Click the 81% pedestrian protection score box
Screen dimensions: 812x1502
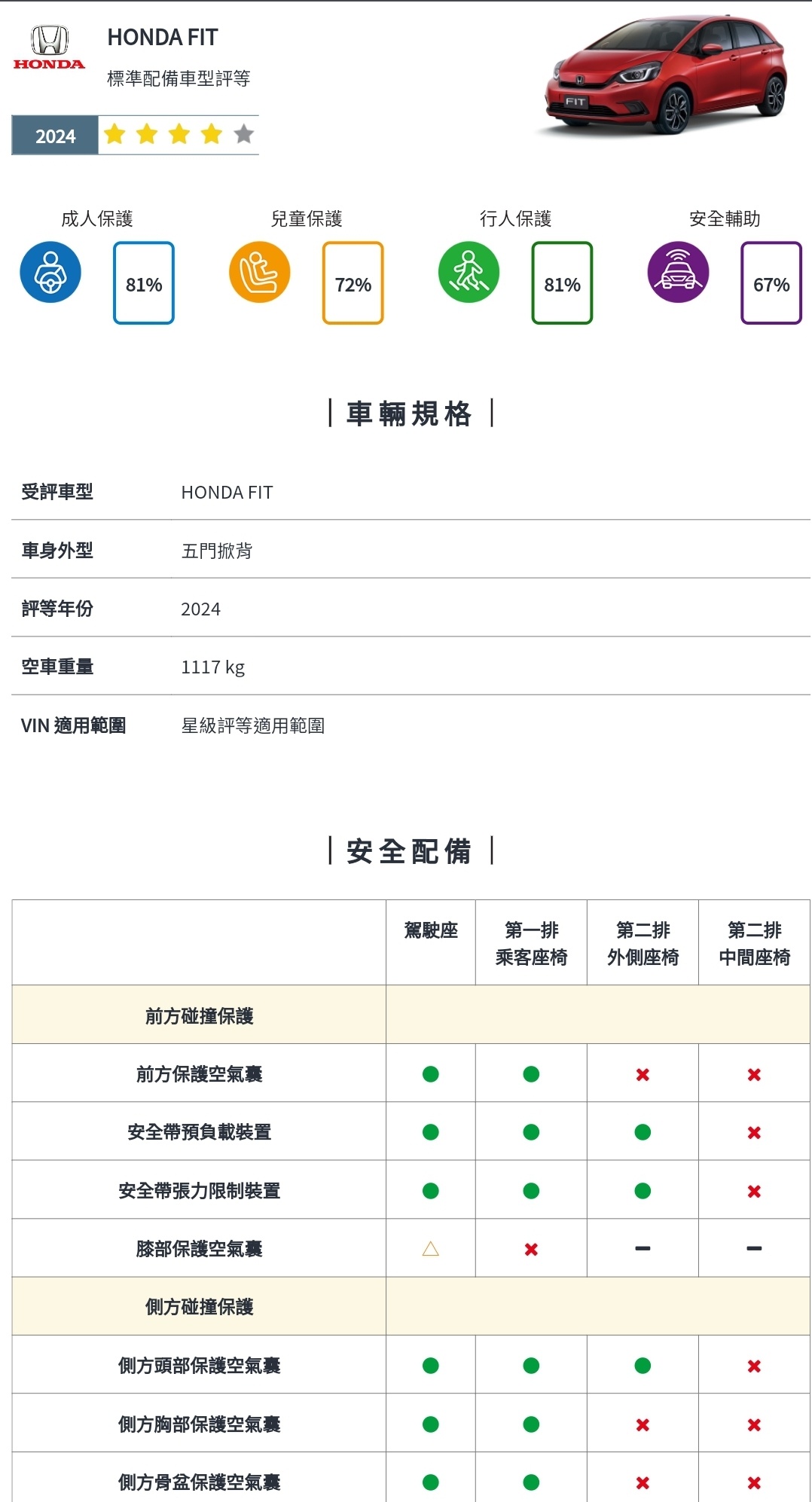(562, 283)
